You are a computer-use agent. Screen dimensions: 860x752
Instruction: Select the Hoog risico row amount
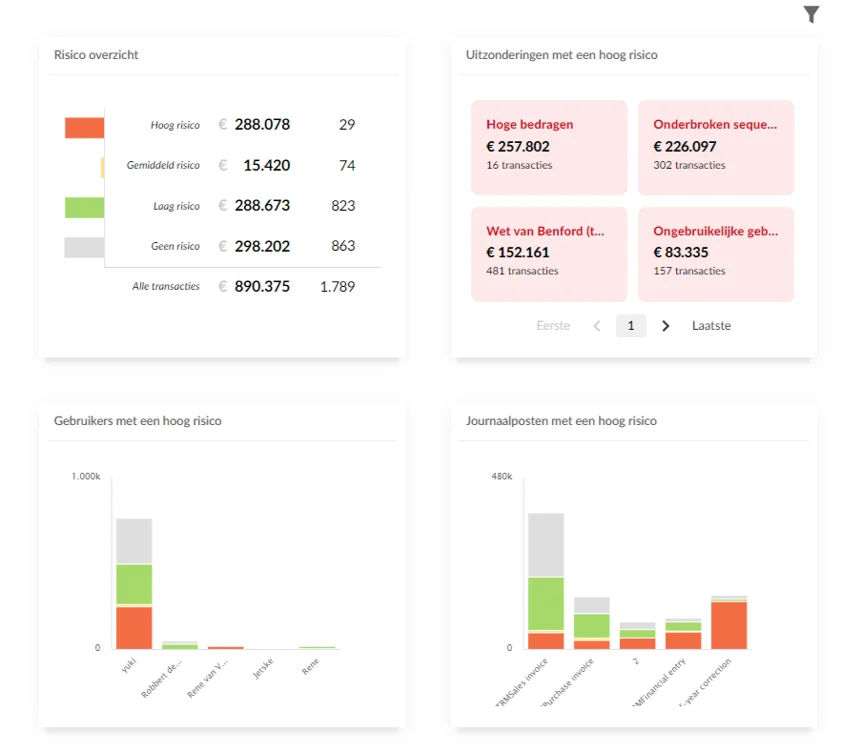coord(262,125)
